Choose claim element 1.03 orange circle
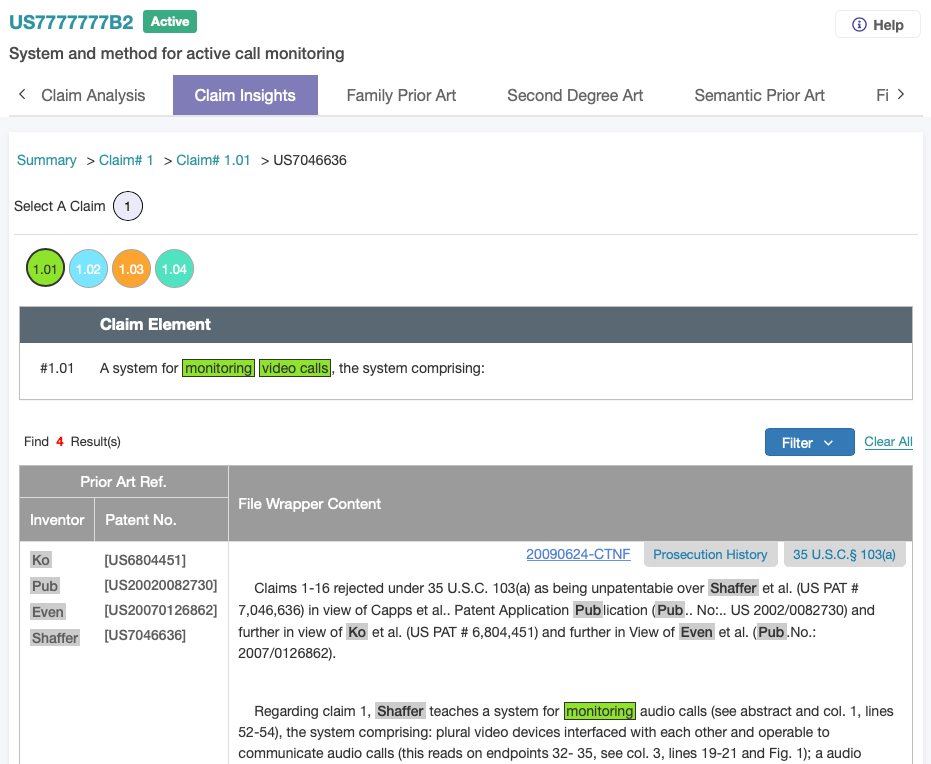The width and height of the screenshot is (931, 764). (131, 269)
